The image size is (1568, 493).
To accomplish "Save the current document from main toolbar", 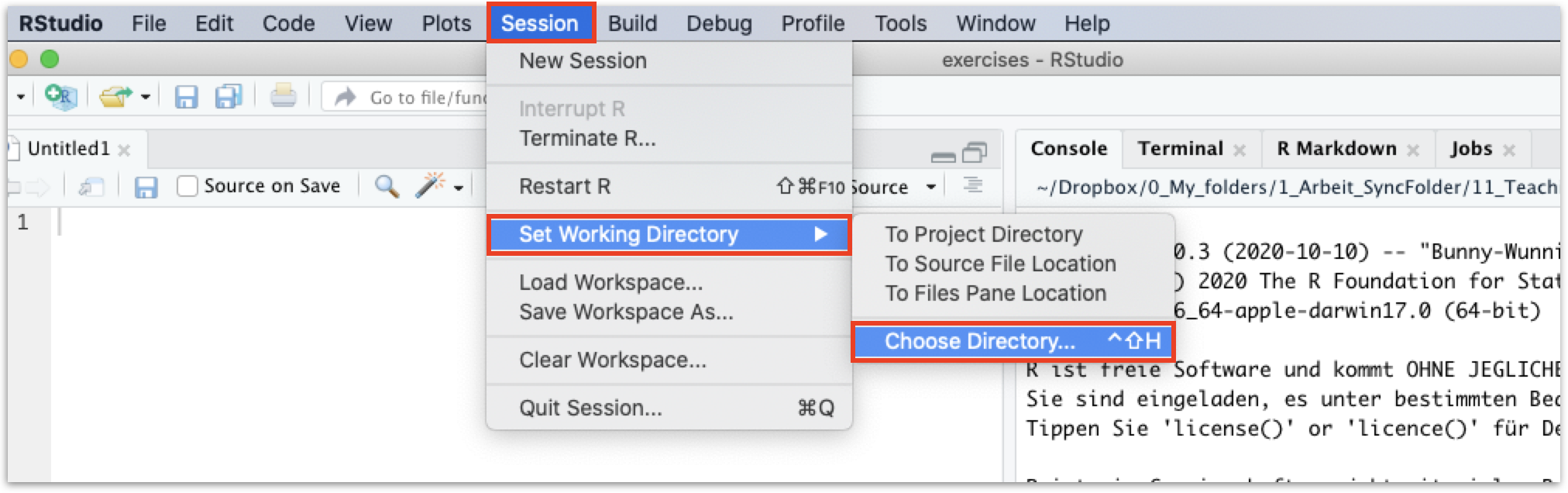I will tap(186, 97).
